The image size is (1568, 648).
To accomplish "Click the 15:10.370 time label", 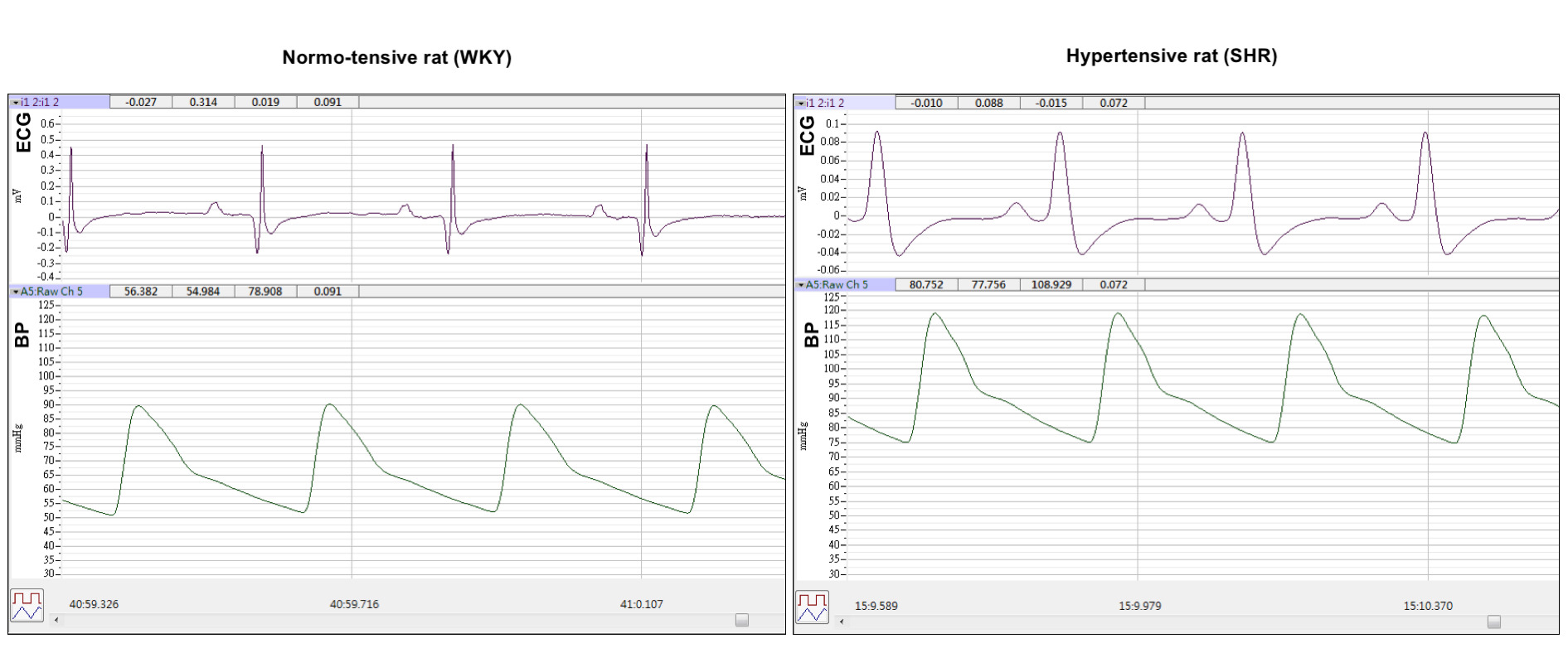I will click(1428, 606).
